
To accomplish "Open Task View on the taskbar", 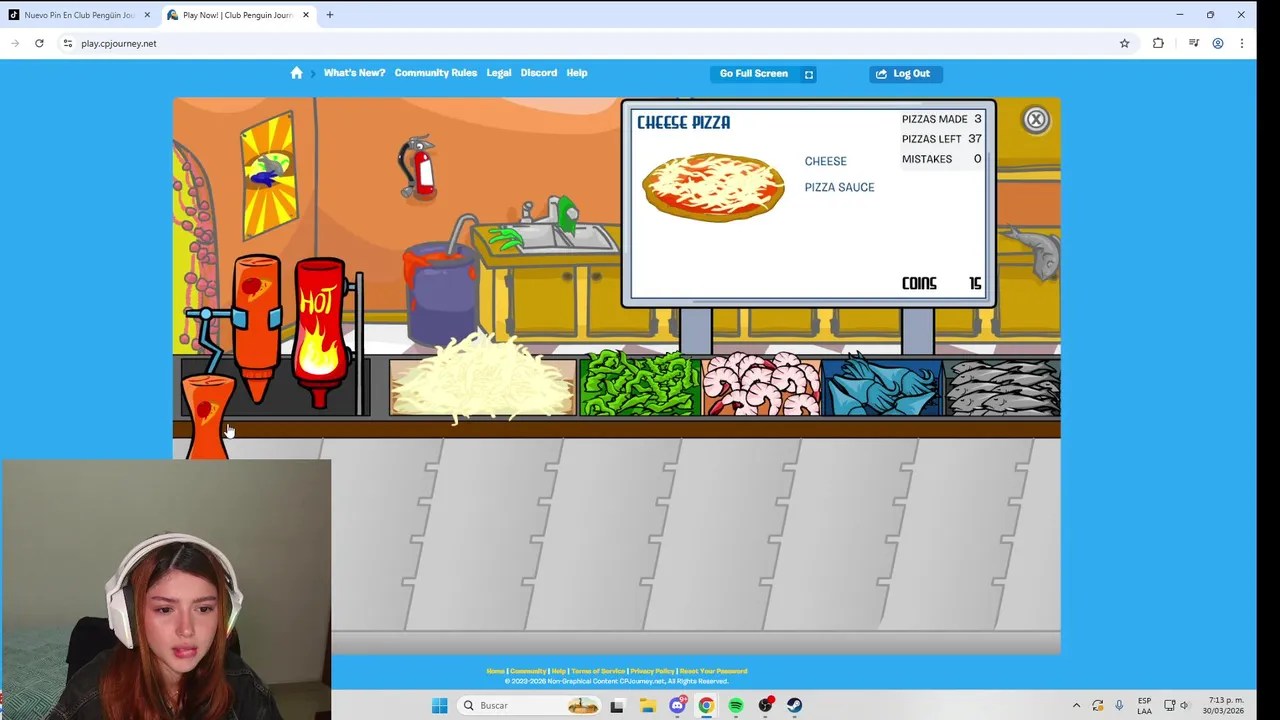I will (x=617, y=705).
